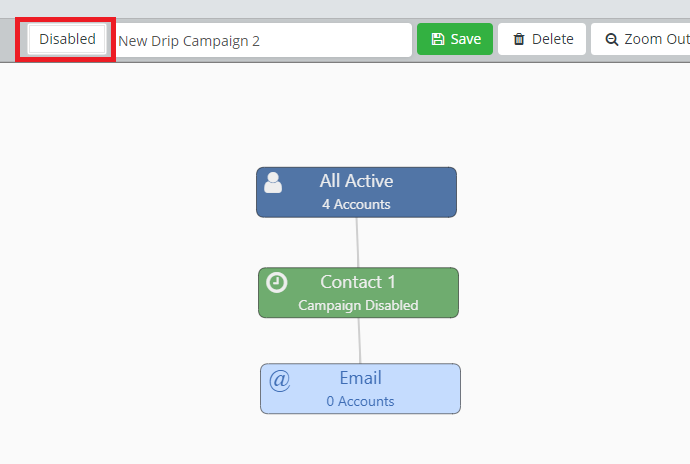
Task: Click the Zoom Out magnifier icon
Action: pos(612,40)
